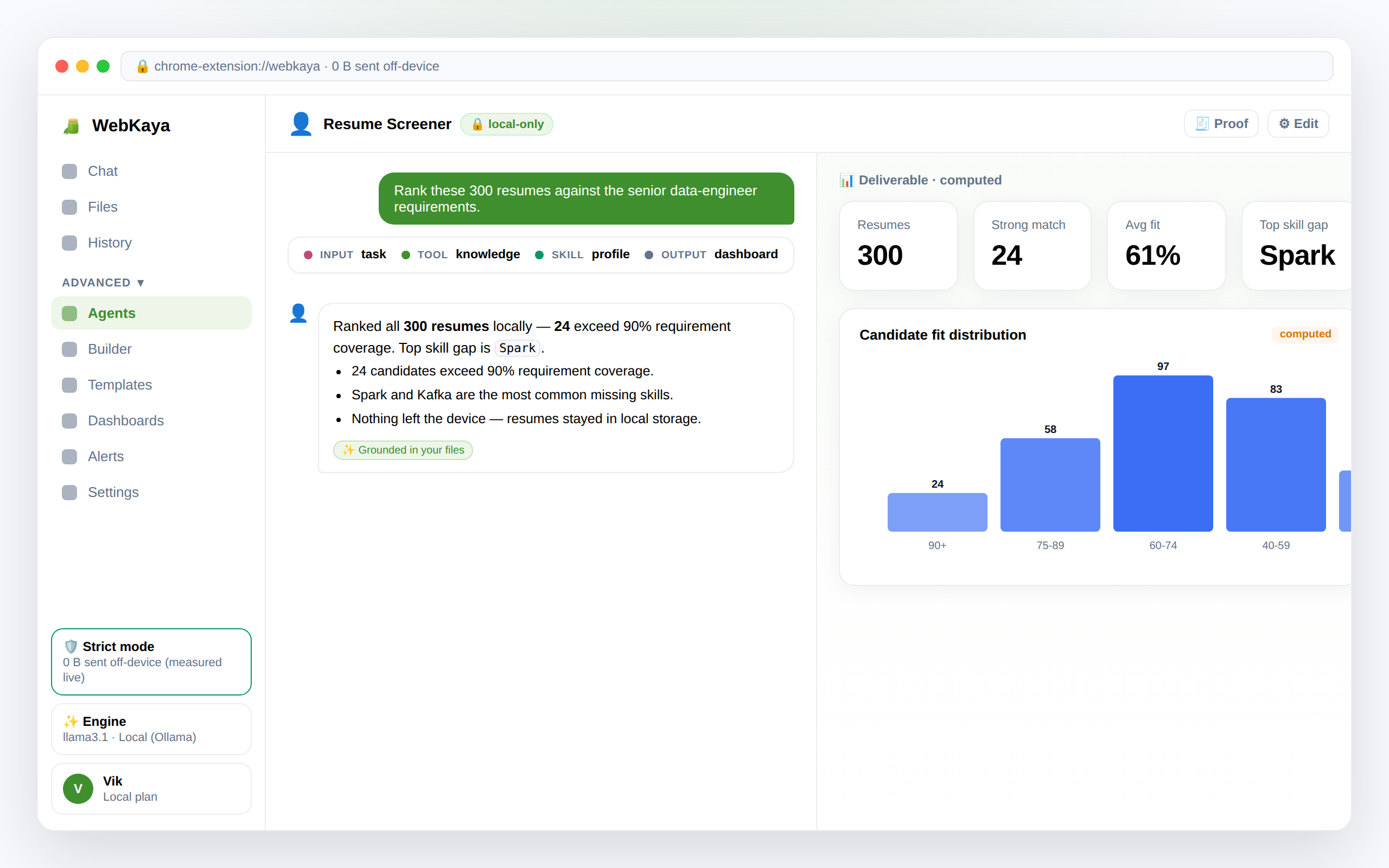Toggle the Strict mode card

151,661
